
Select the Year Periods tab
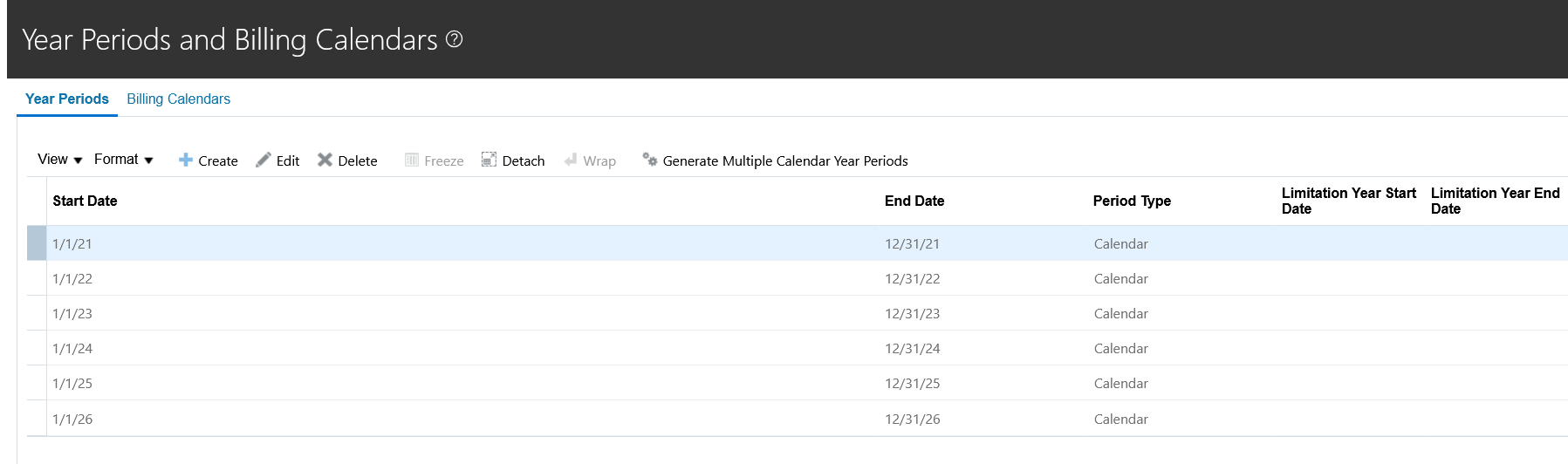coord(67,99)
